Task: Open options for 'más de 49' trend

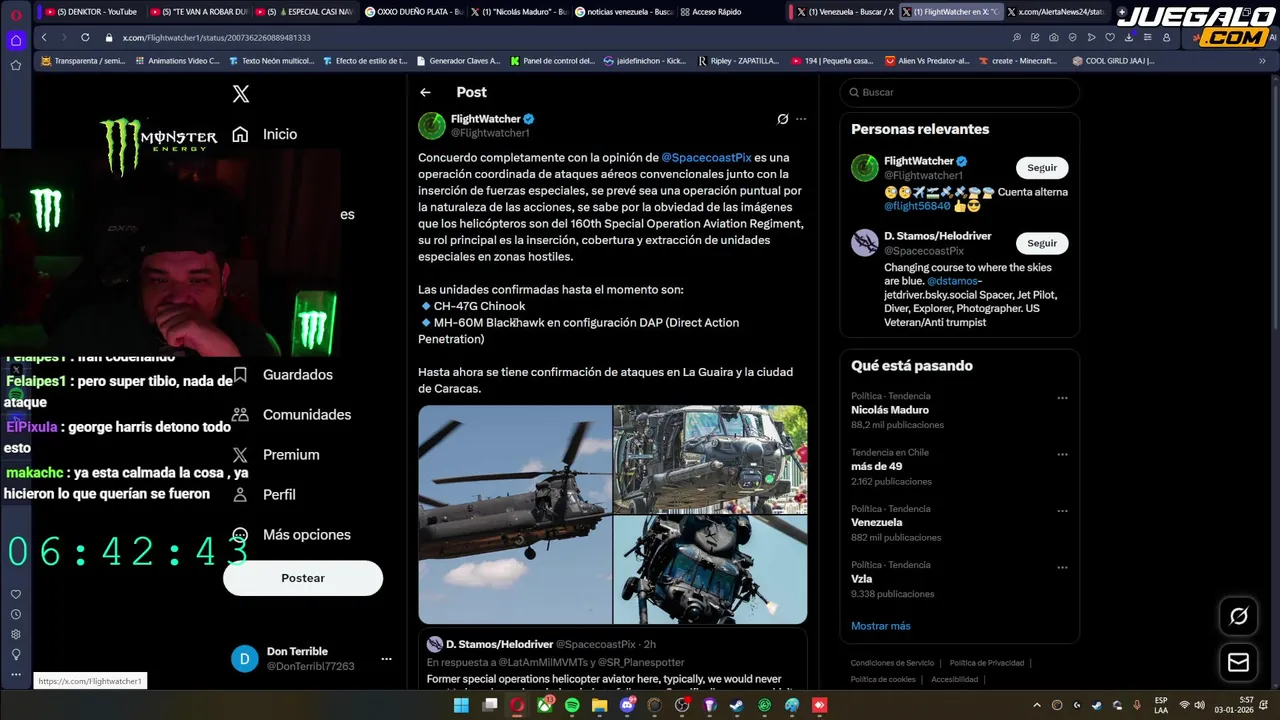Action: click(x=1062, y=454)
